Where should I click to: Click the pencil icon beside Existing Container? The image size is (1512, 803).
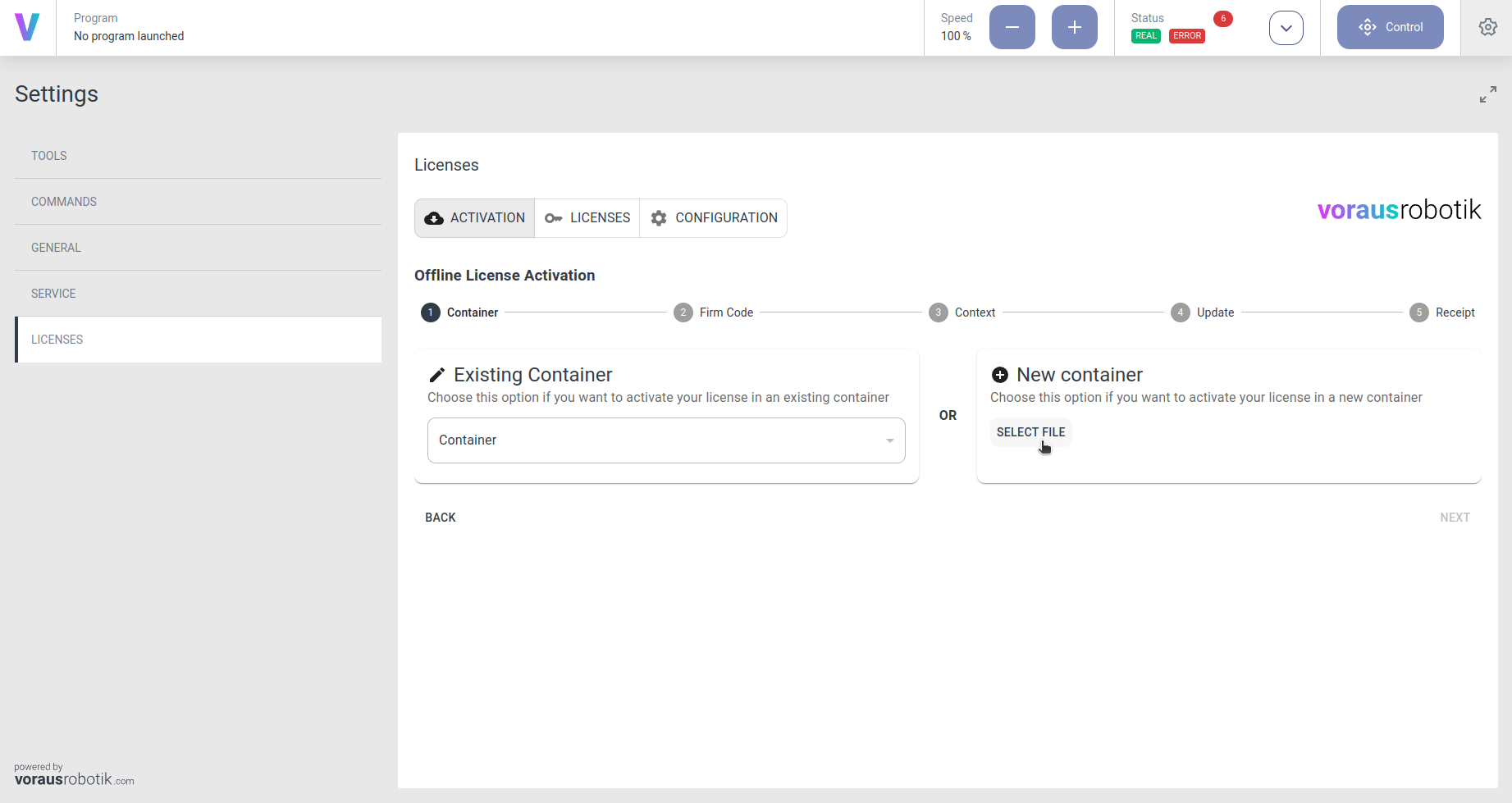coord(437,375)
